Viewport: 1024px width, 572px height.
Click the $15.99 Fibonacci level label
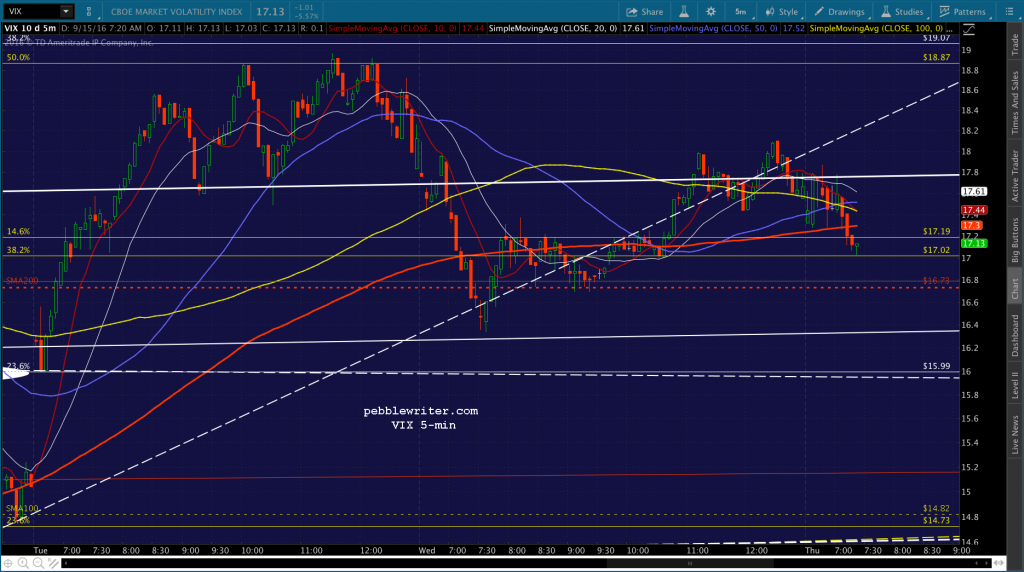936,366
